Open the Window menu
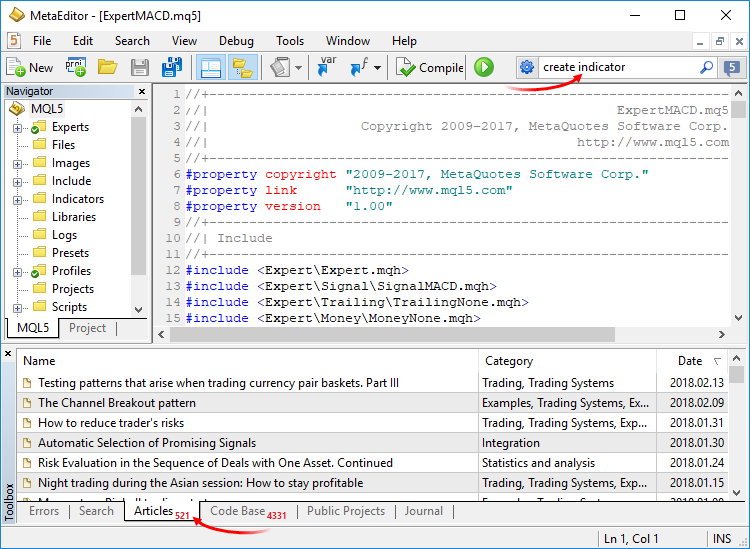The height and width of the screenshot is (549, 750). click(x=348, y=41)
